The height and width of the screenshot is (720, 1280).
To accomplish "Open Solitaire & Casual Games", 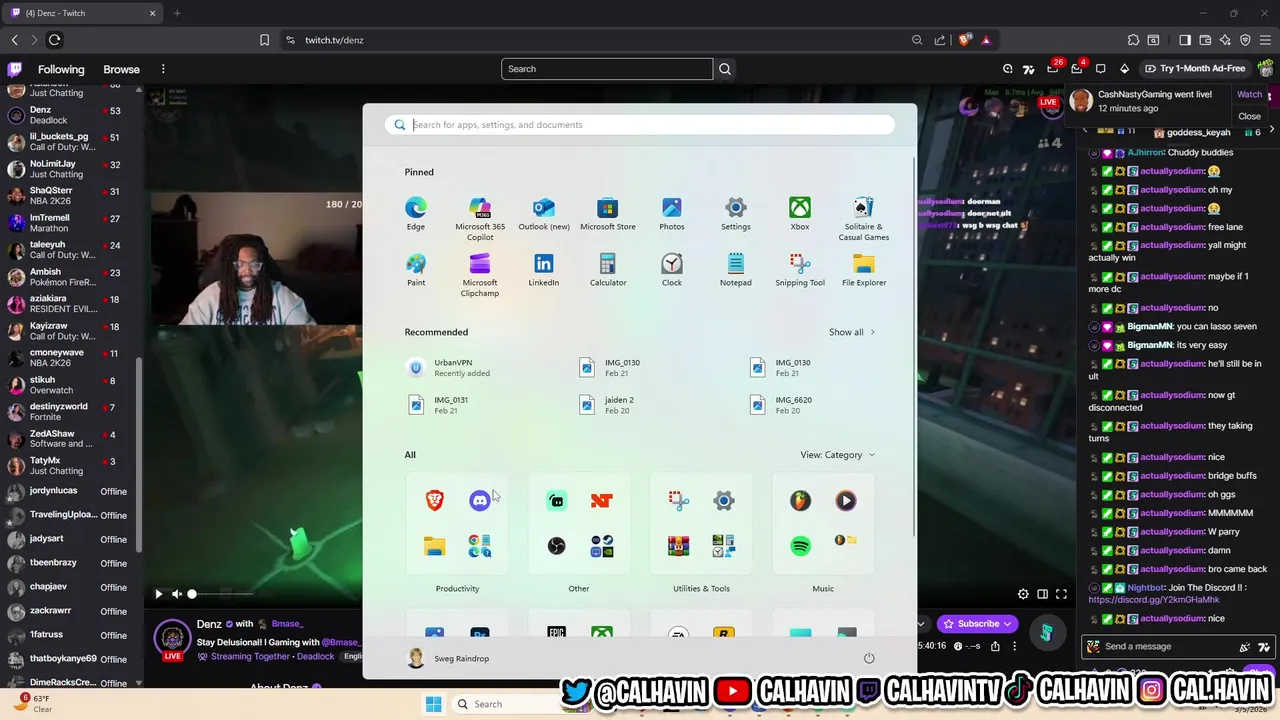I will click(x=864, y=218).
